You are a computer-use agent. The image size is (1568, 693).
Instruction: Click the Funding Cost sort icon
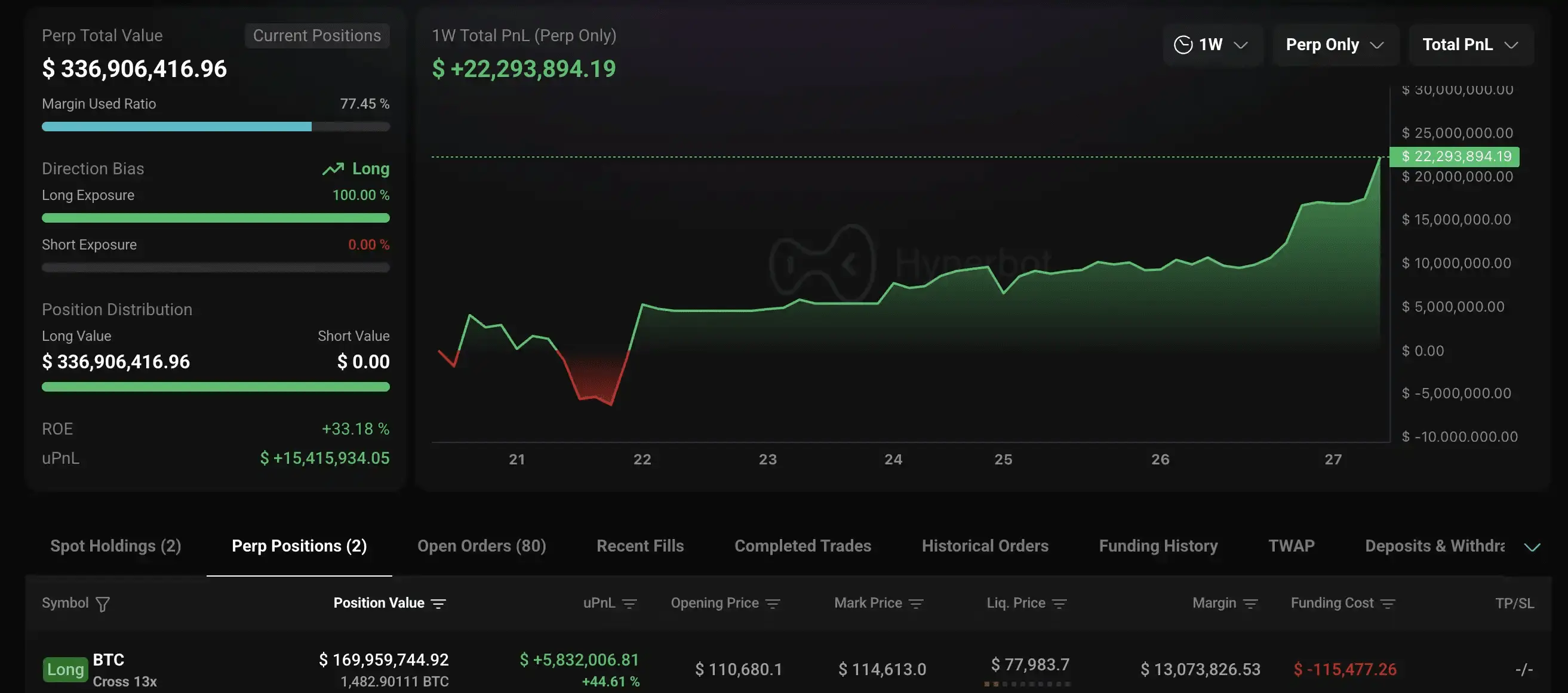click(x=1388, y=603)
